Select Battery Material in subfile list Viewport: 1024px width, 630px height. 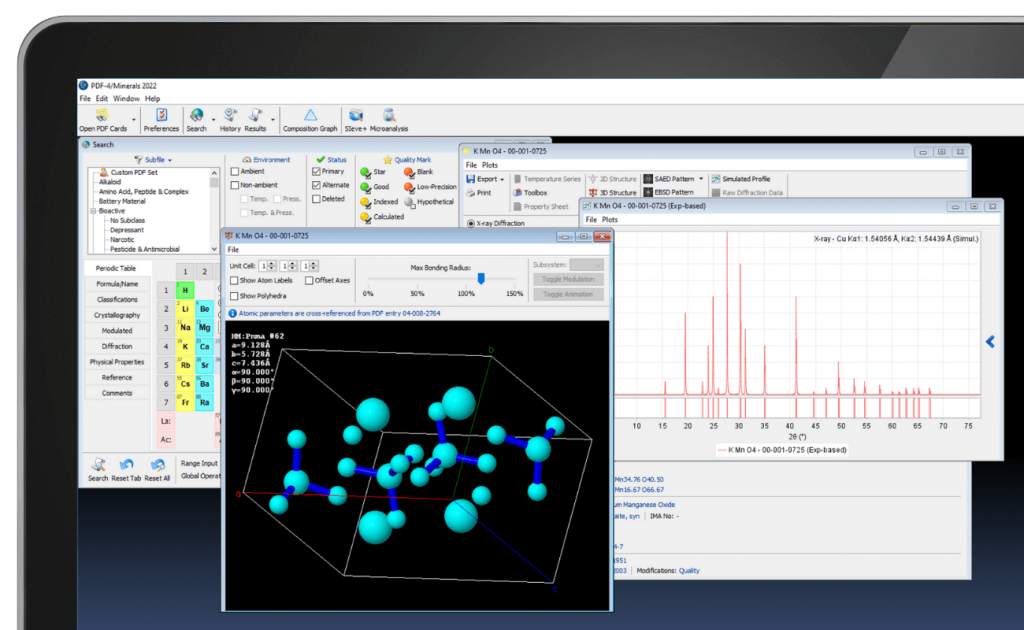coord(122,202)
